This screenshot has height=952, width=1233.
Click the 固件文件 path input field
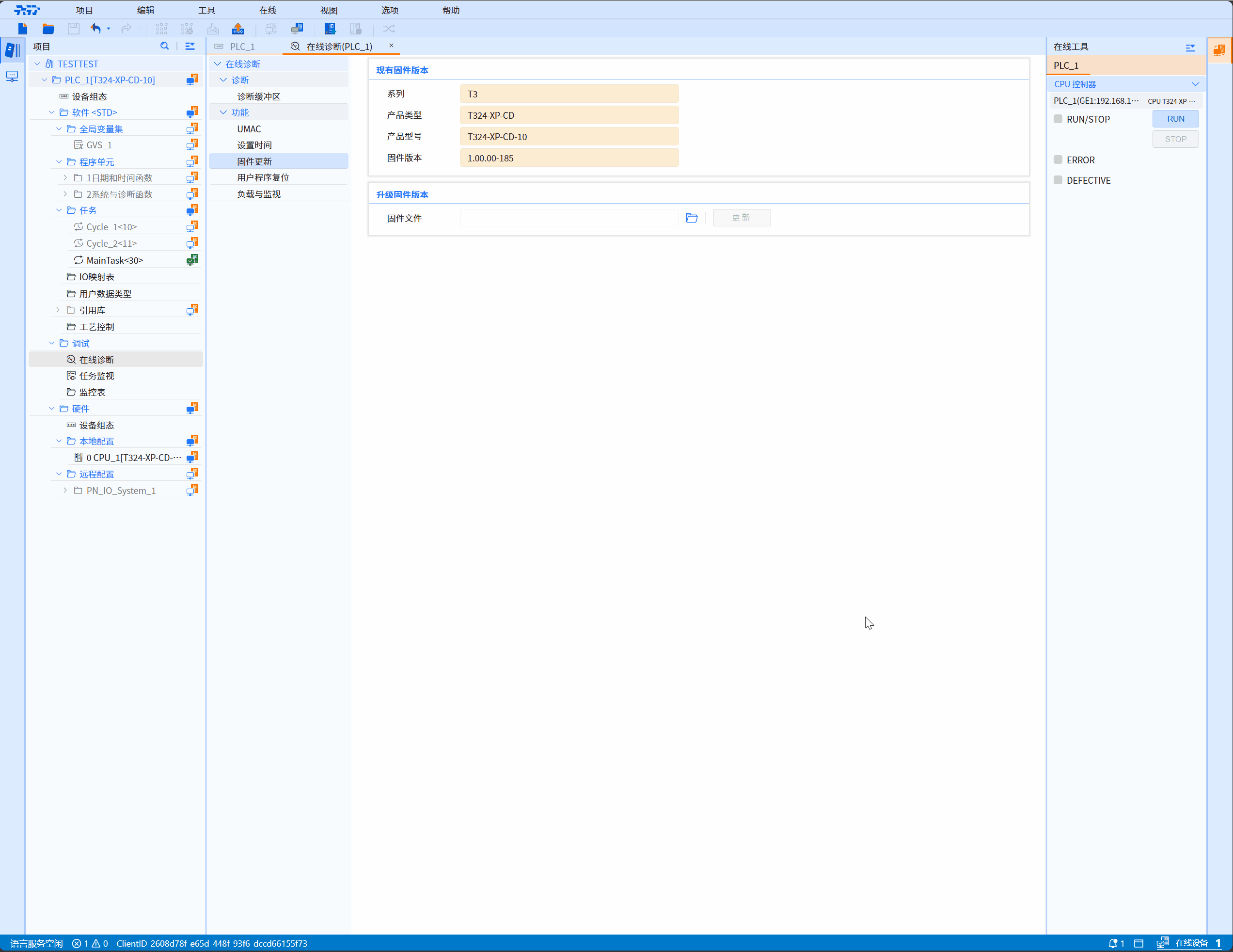tap(569, 218)
